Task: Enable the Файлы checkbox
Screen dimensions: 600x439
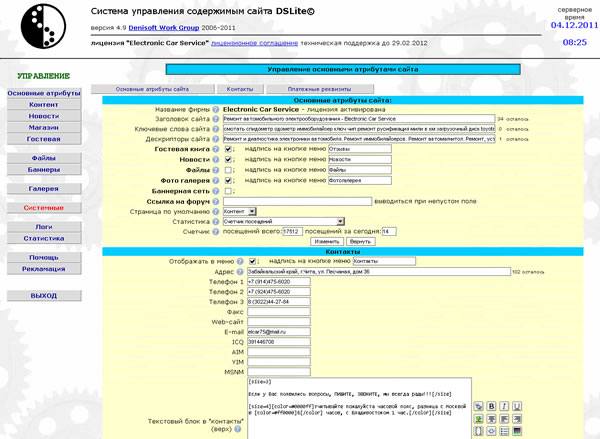Action: coord(228,170)
